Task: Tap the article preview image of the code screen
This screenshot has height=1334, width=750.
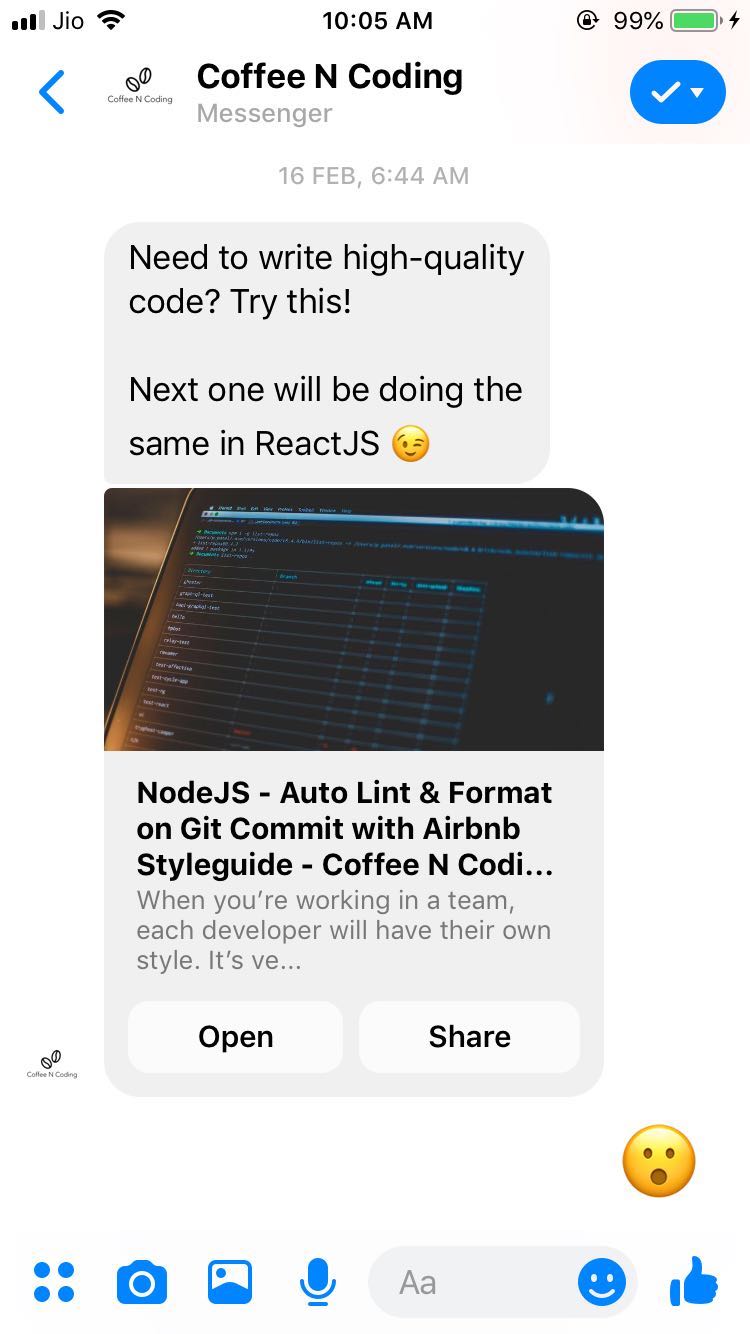Action: click(x=354, y=619)
